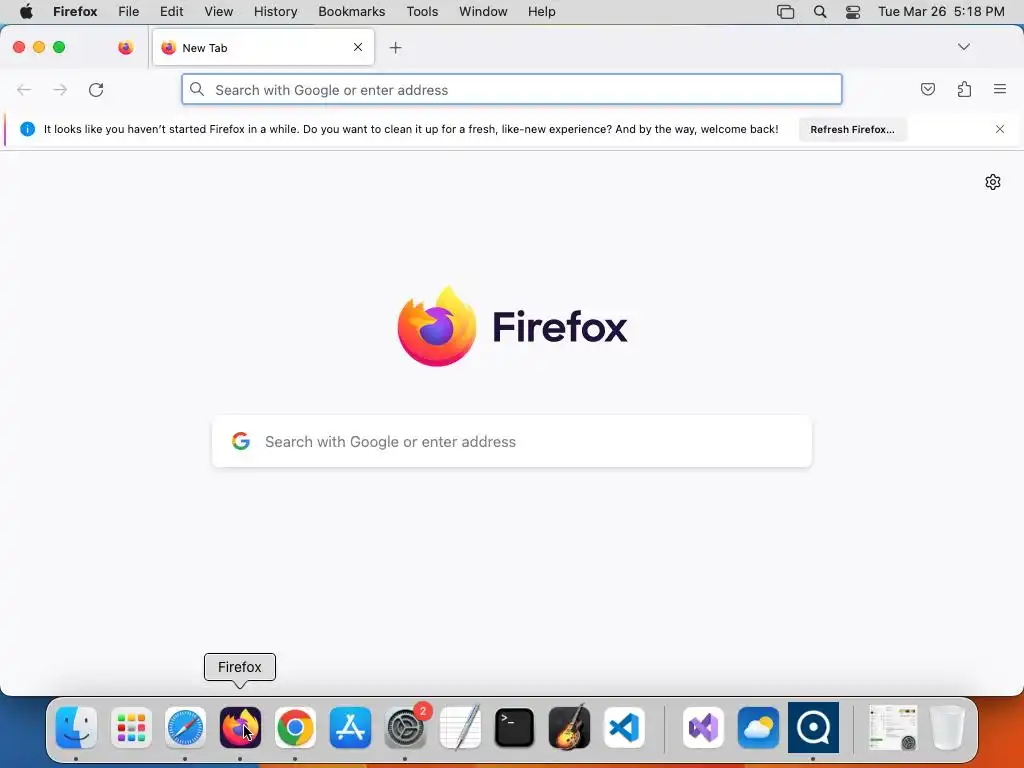
Task: Launch Safari from the Dock
Action: 185,728
